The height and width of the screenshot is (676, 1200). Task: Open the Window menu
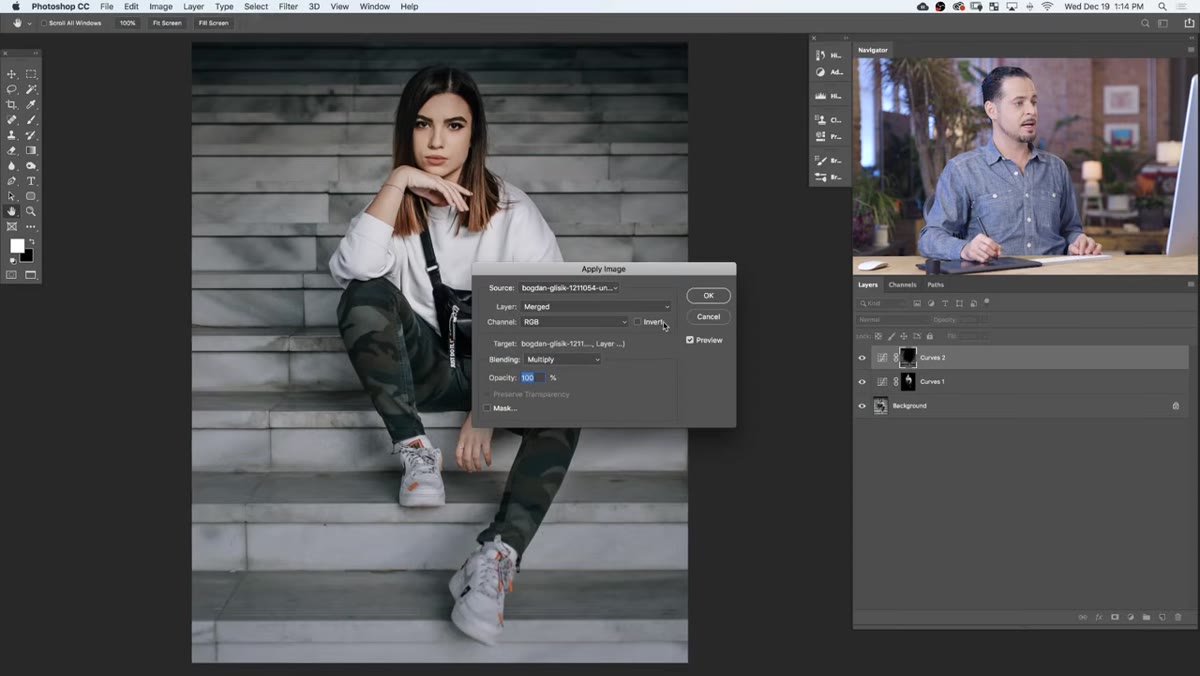point(375,6)
